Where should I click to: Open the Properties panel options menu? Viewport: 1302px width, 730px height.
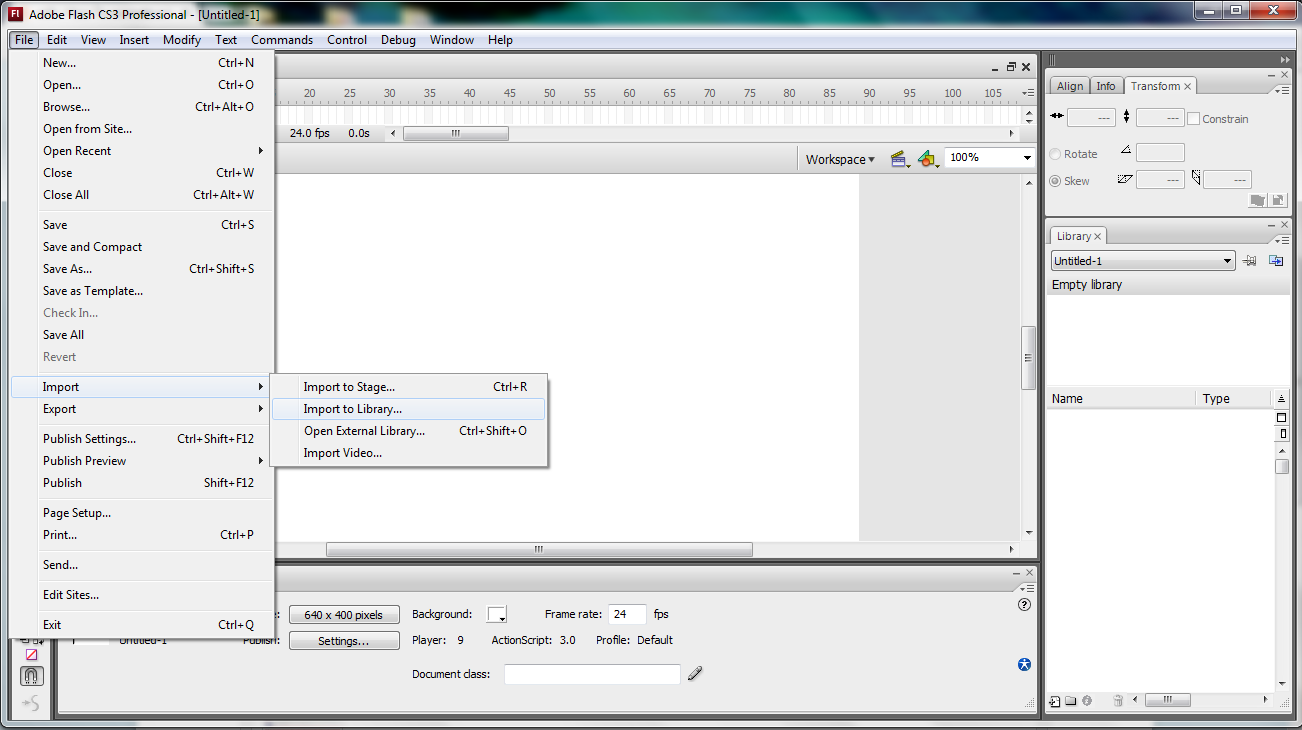(x=1028, y=588)
